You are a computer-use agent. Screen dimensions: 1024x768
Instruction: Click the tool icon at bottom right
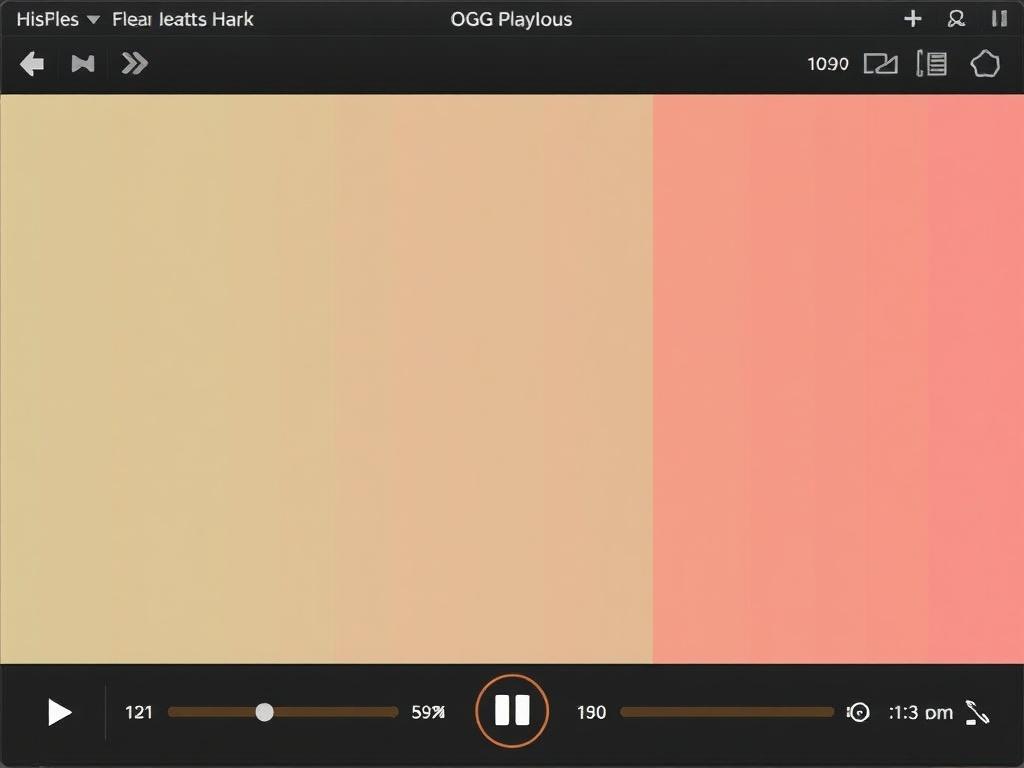click(977, 712)
